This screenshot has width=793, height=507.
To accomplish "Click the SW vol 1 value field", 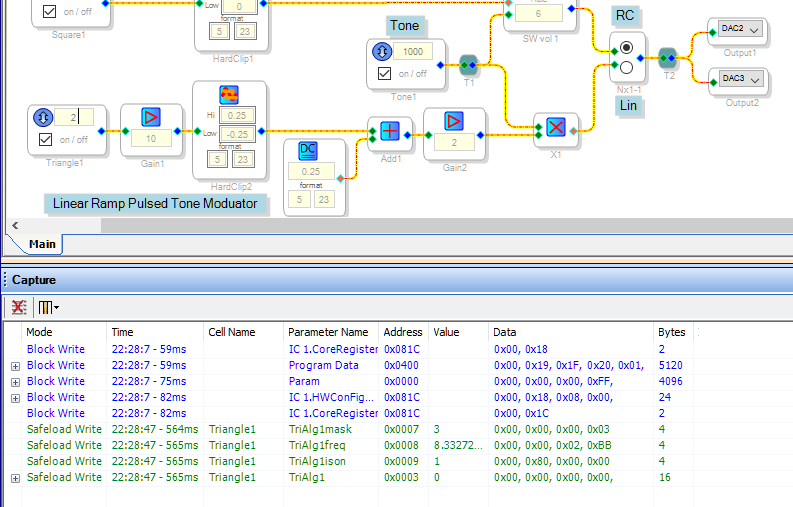I will click(538, 13).
